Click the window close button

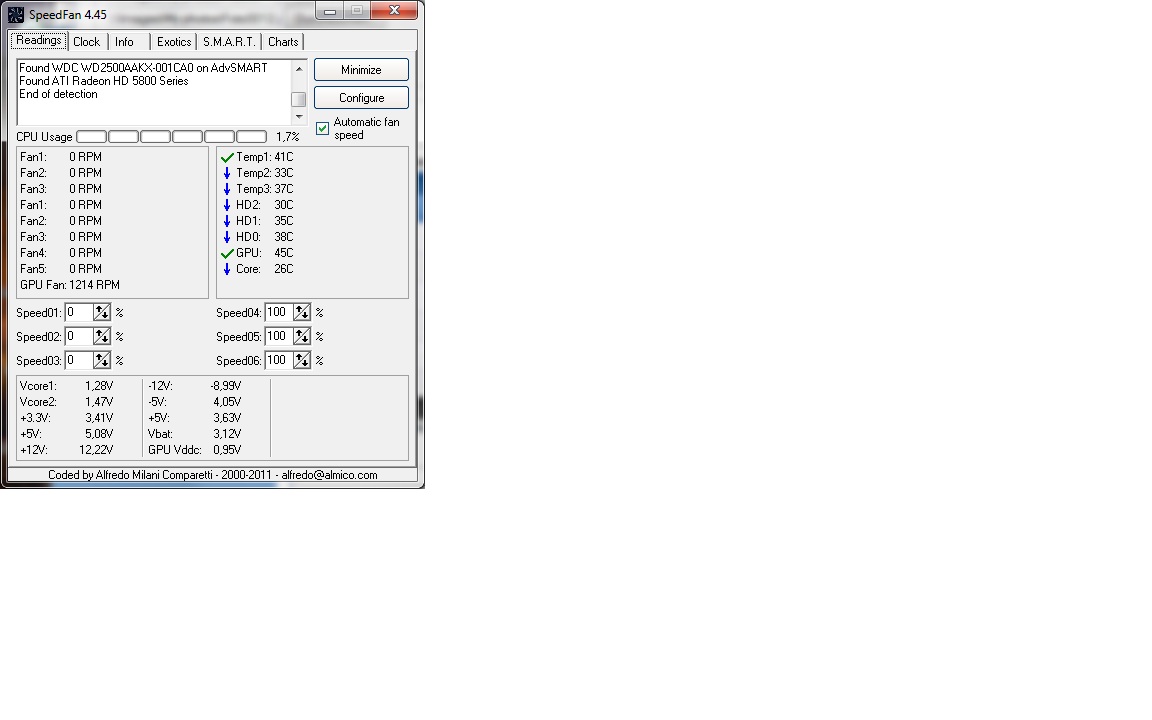coord(395,10)
